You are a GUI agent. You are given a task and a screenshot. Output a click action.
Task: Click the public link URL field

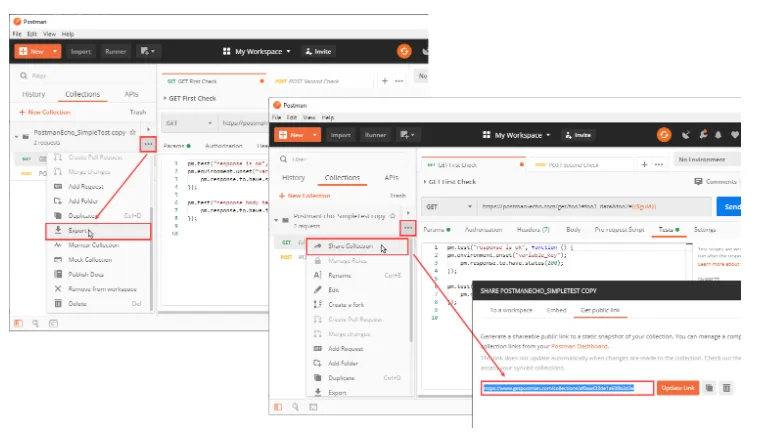[x=567, y=388]
